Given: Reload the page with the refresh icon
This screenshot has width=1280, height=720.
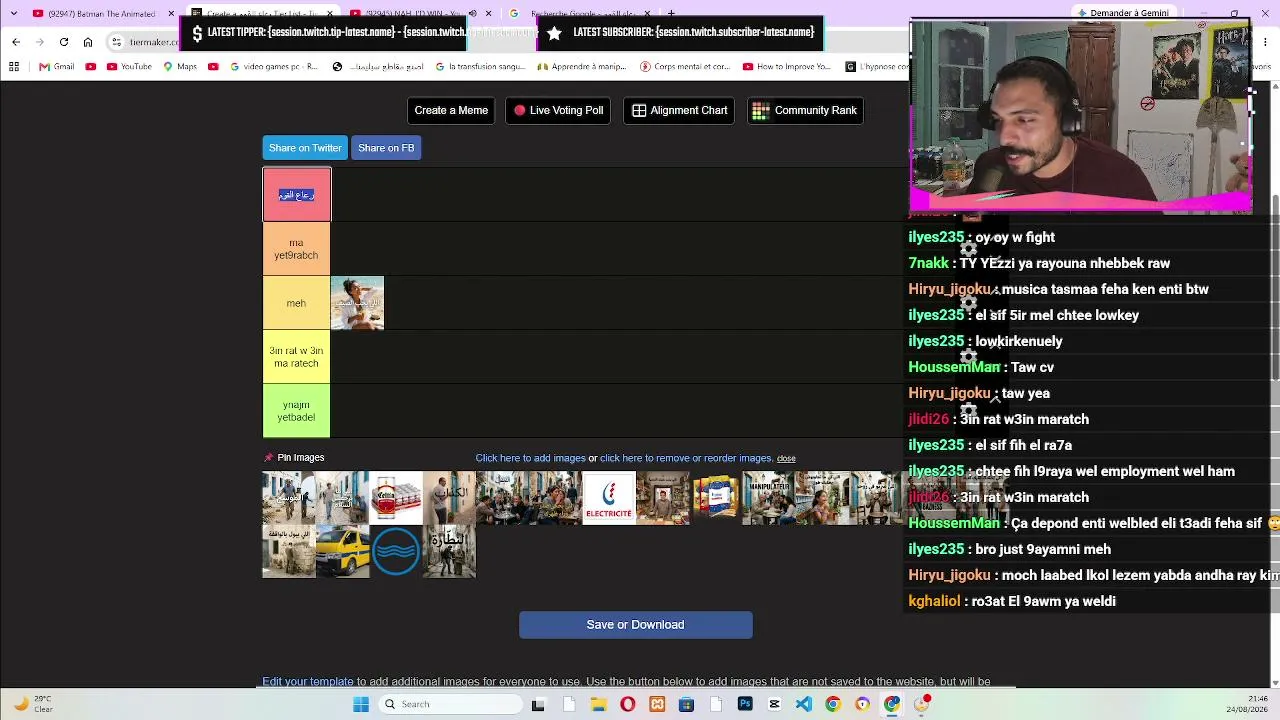Looking at the screenshot, I should pos(64,41).
